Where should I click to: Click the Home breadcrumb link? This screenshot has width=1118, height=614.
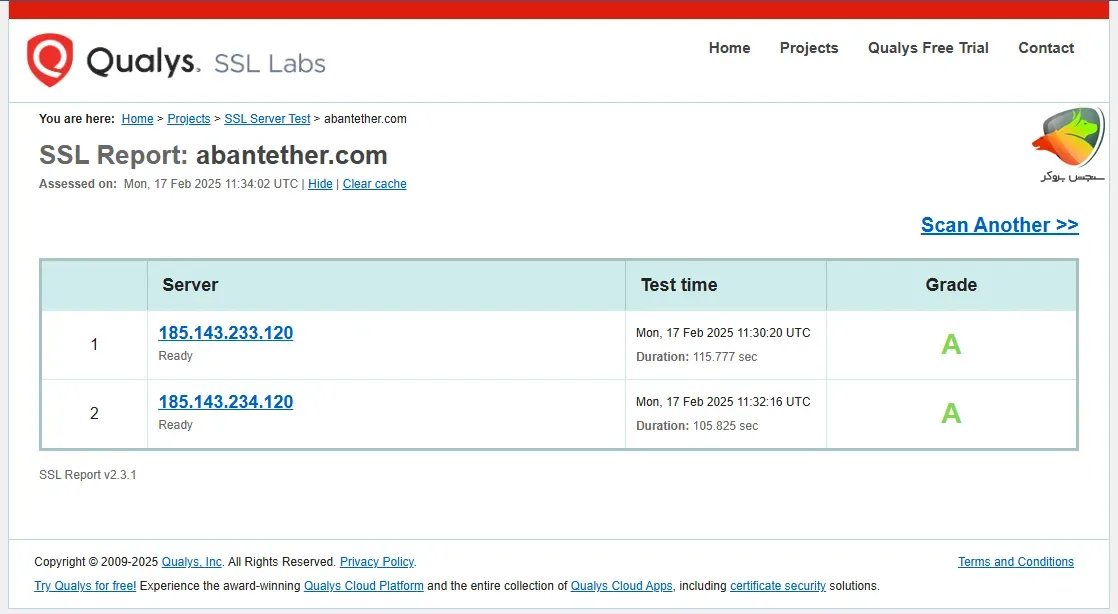pyautogui.click(x=137, y=118)
